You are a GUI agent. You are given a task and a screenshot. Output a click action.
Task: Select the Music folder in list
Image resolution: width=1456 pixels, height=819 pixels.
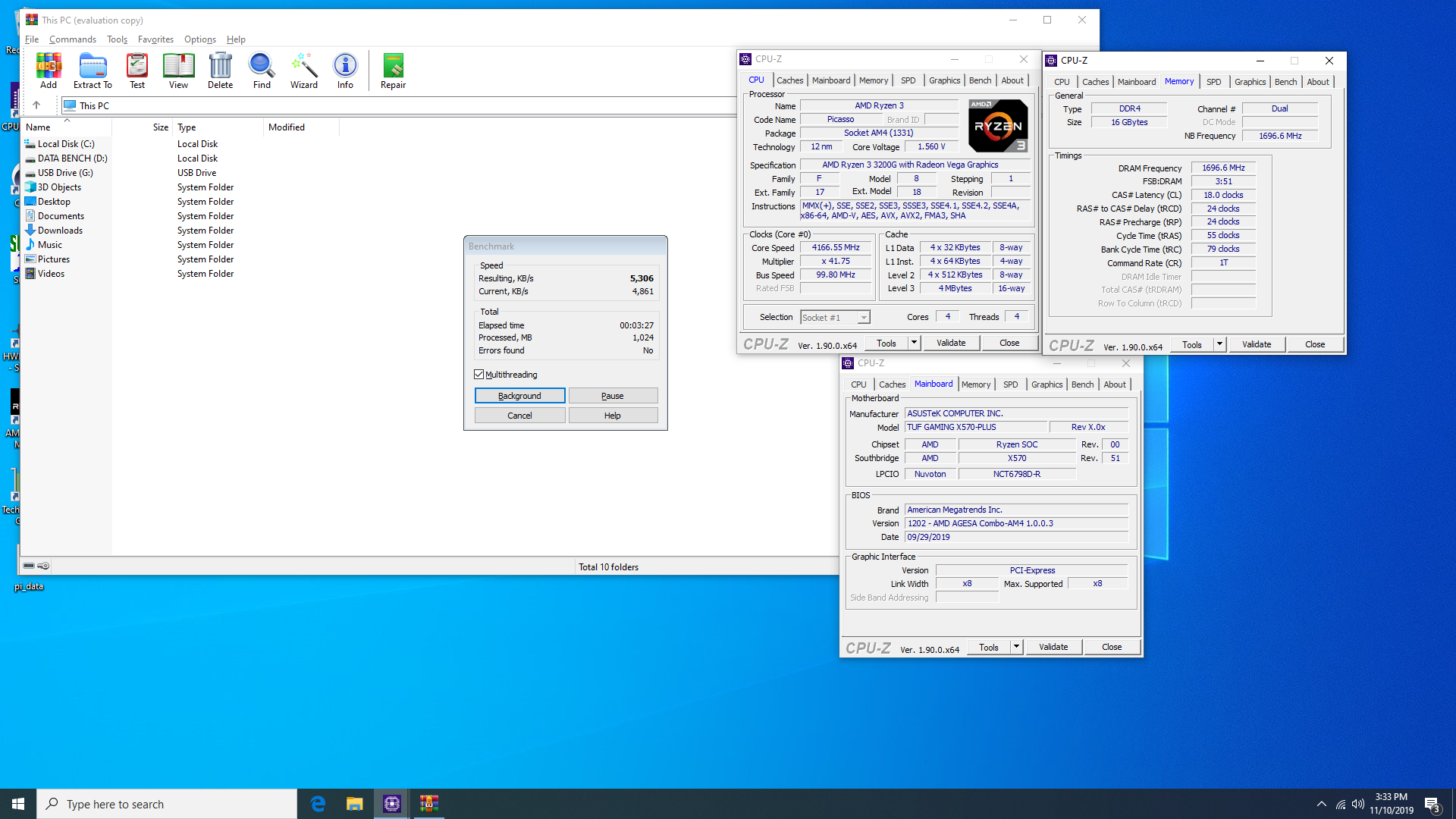point(50,245)
